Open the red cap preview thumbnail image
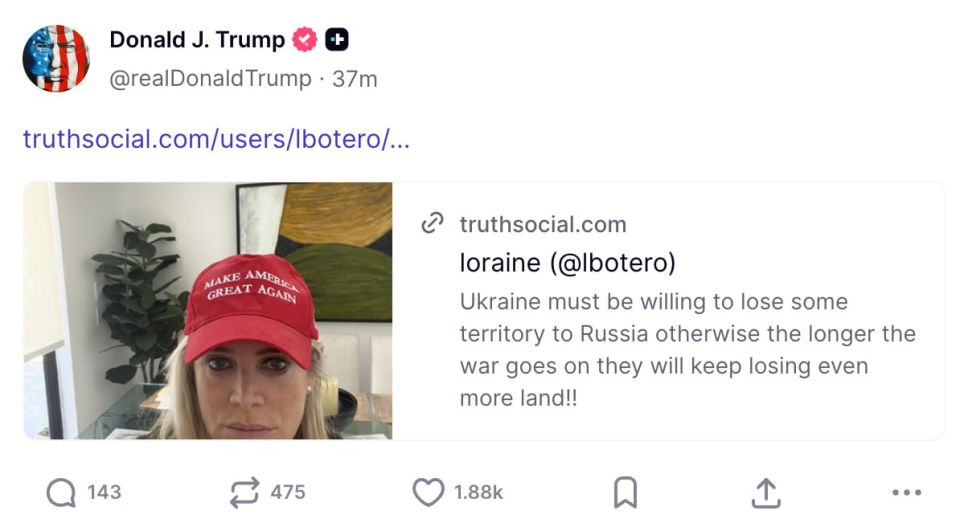The width and height of the screenshot is (960, 527). coord(208,310)
